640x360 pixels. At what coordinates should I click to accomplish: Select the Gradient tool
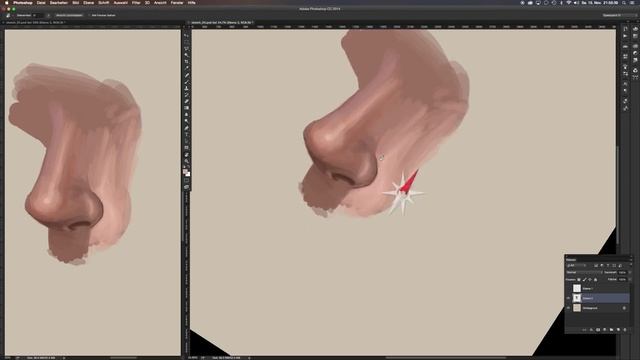187,108
